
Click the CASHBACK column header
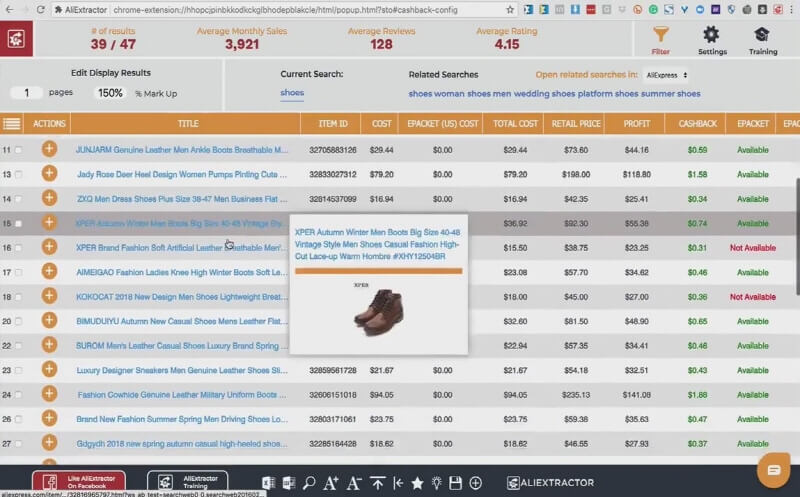point(697,124)
